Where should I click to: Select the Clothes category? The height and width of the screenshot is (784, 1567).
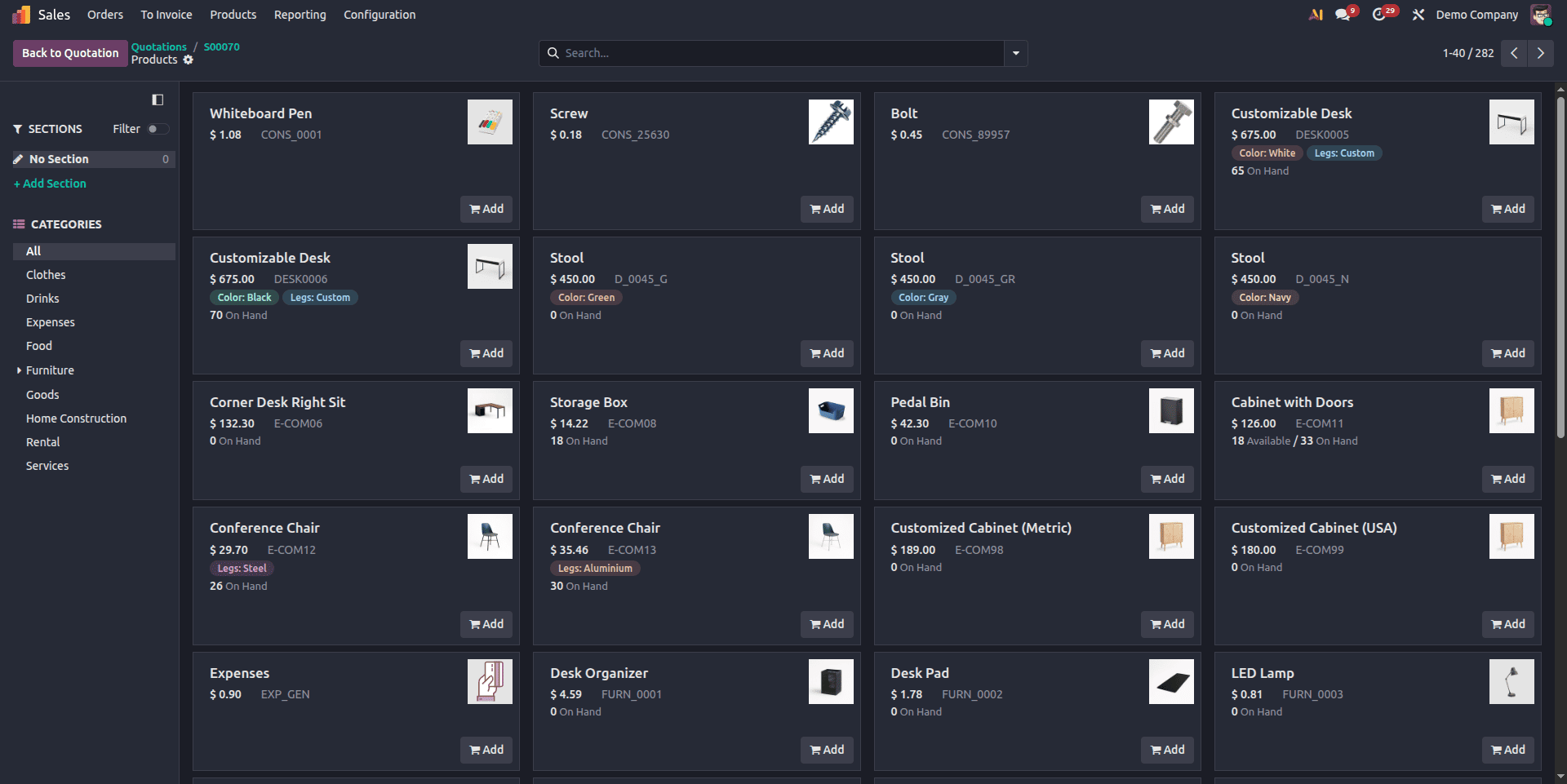(46, 275)
